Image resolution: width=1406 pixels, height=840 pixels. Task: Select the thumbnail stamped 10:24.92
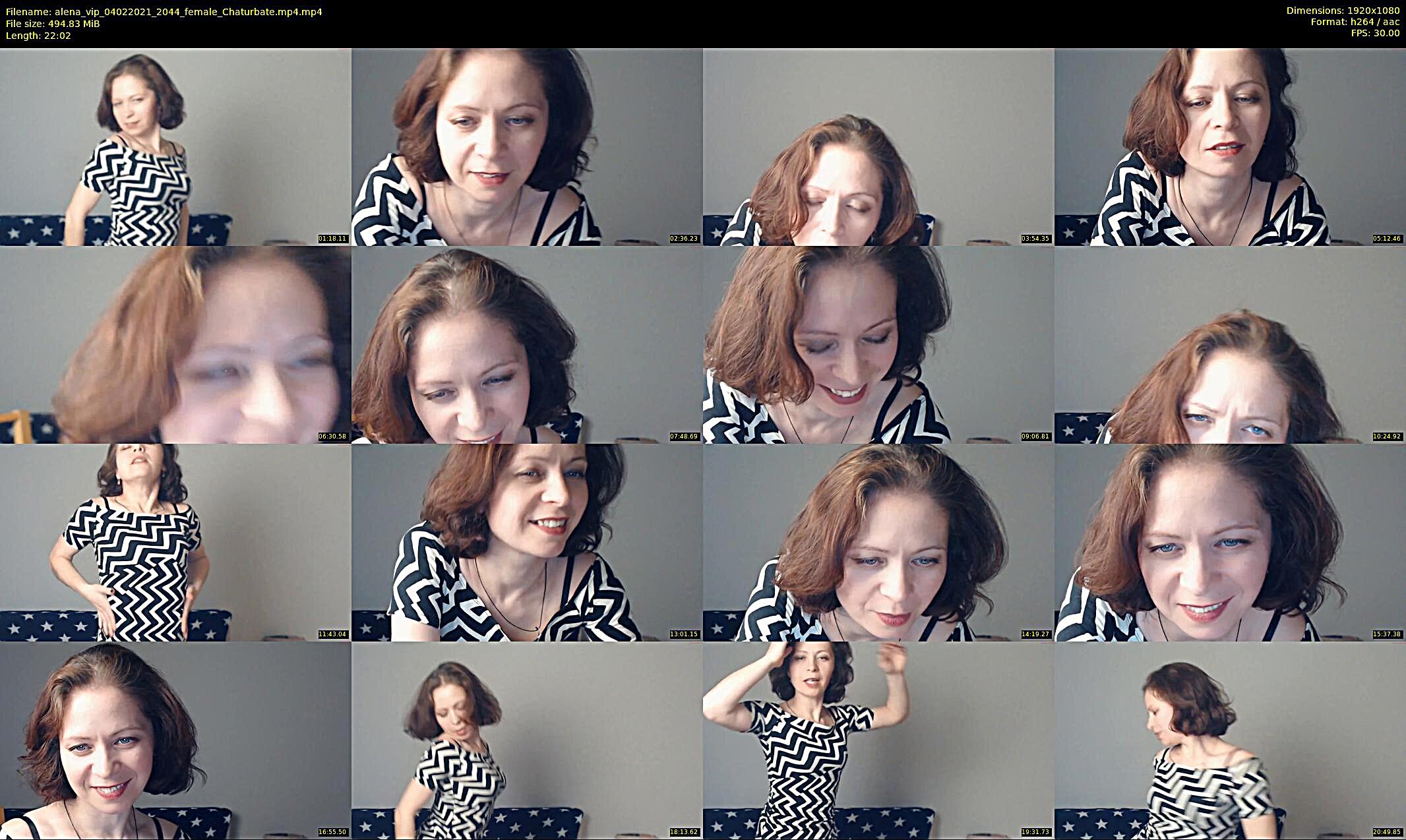(x=1230, y=344)
